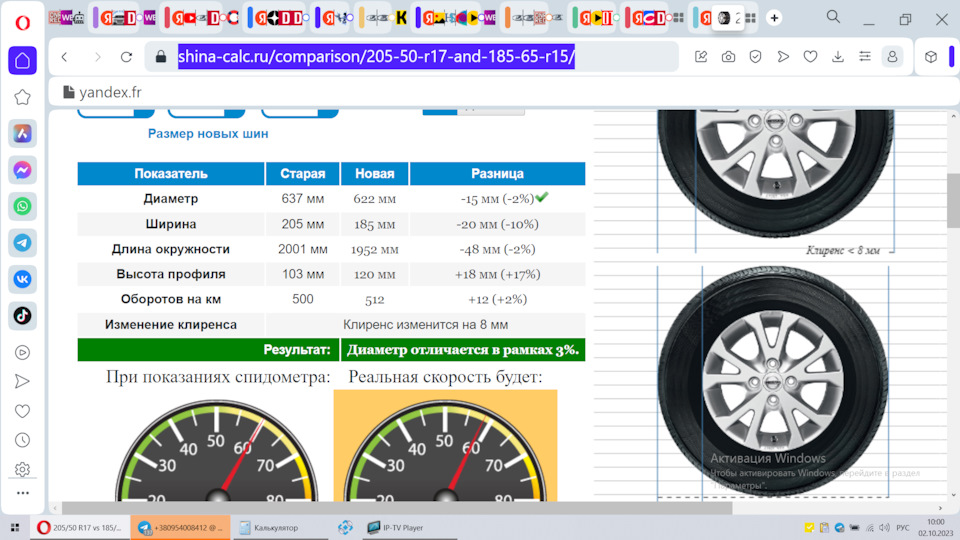960x540 pixels.
Task: Open History clock in sidebar
Action: pos(23,440)
